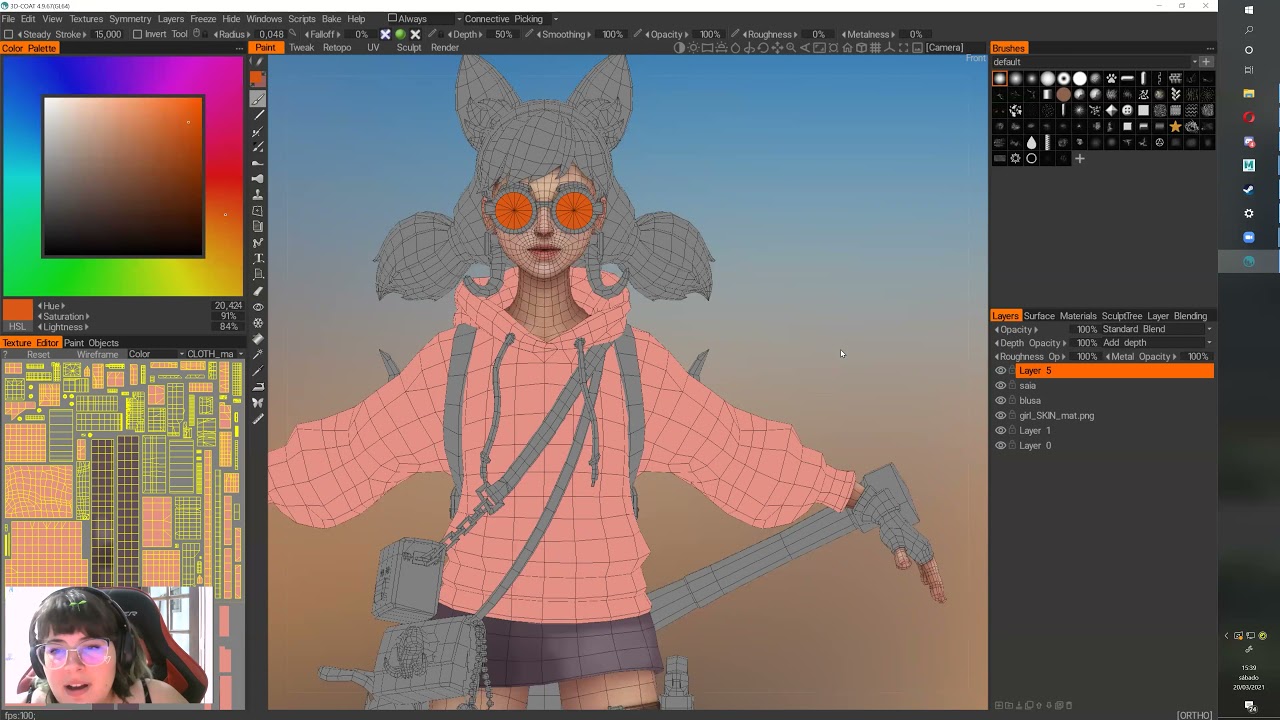
Task: Open the Add depth dropdown
Action: [1158, 343]
